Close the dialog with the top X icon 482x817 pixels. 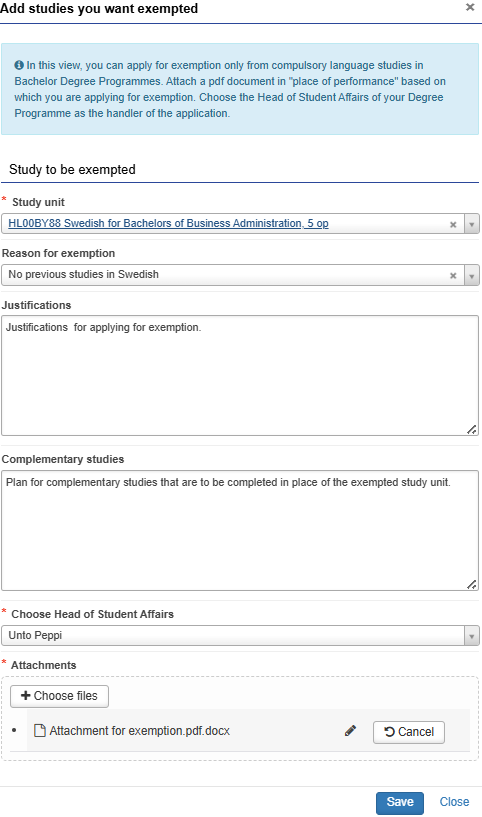(470, 7)
